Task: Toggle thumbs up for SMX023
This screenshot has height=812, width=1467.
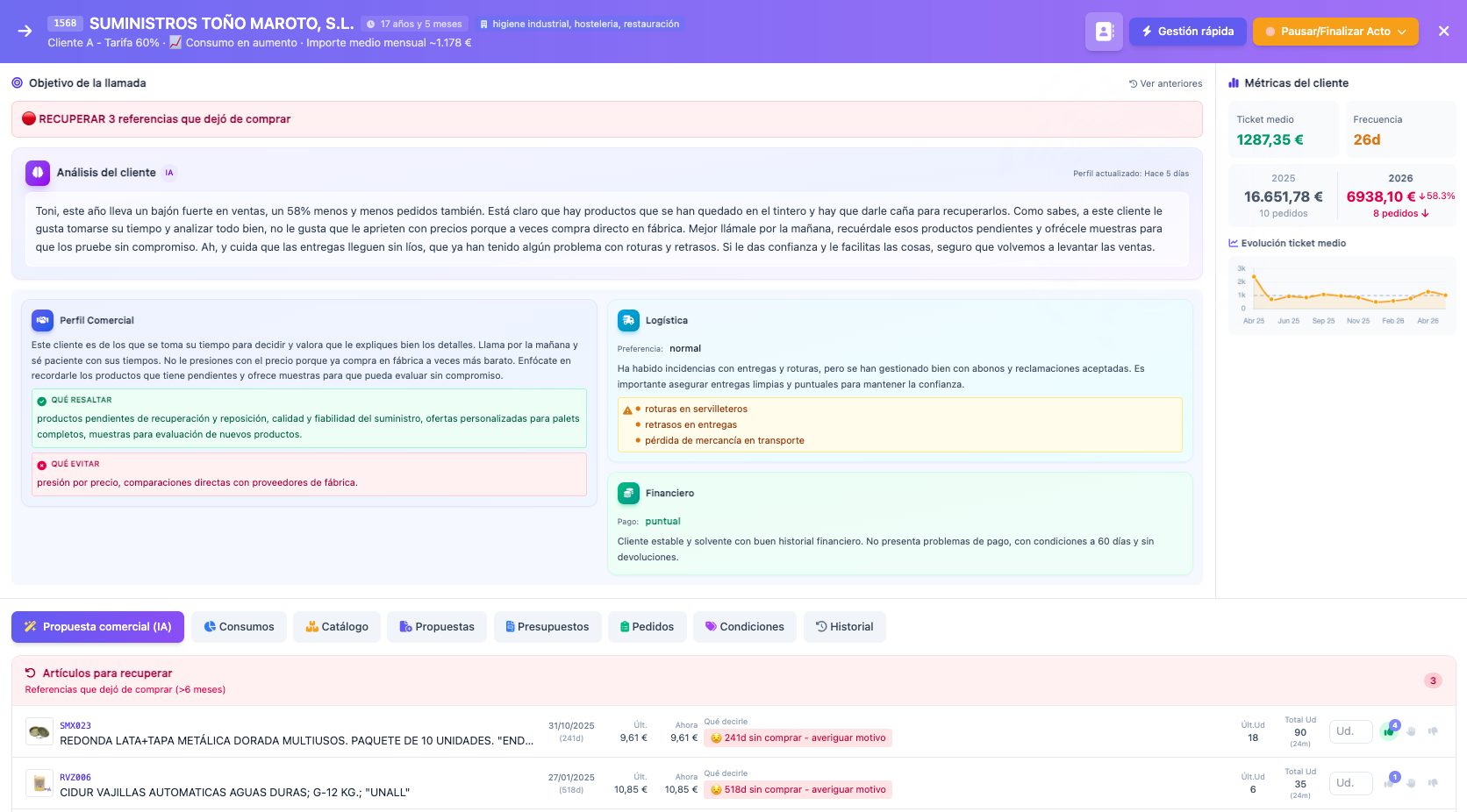Action: (1389, 731)
